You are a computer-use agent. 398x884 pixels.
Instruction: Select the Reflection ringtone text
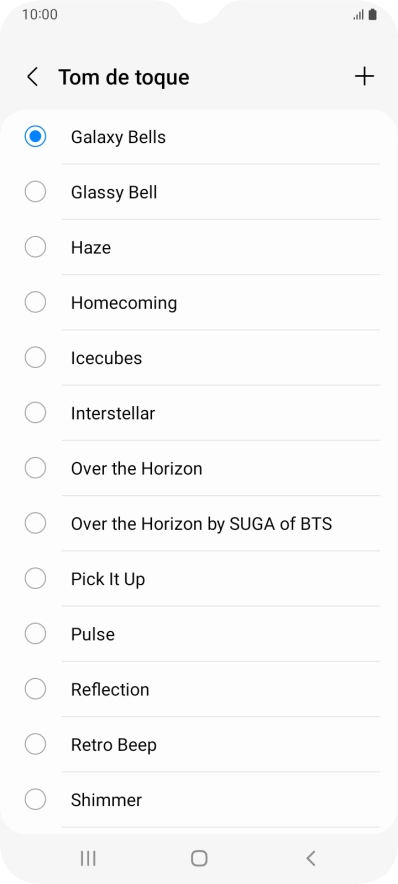[110, 689]
